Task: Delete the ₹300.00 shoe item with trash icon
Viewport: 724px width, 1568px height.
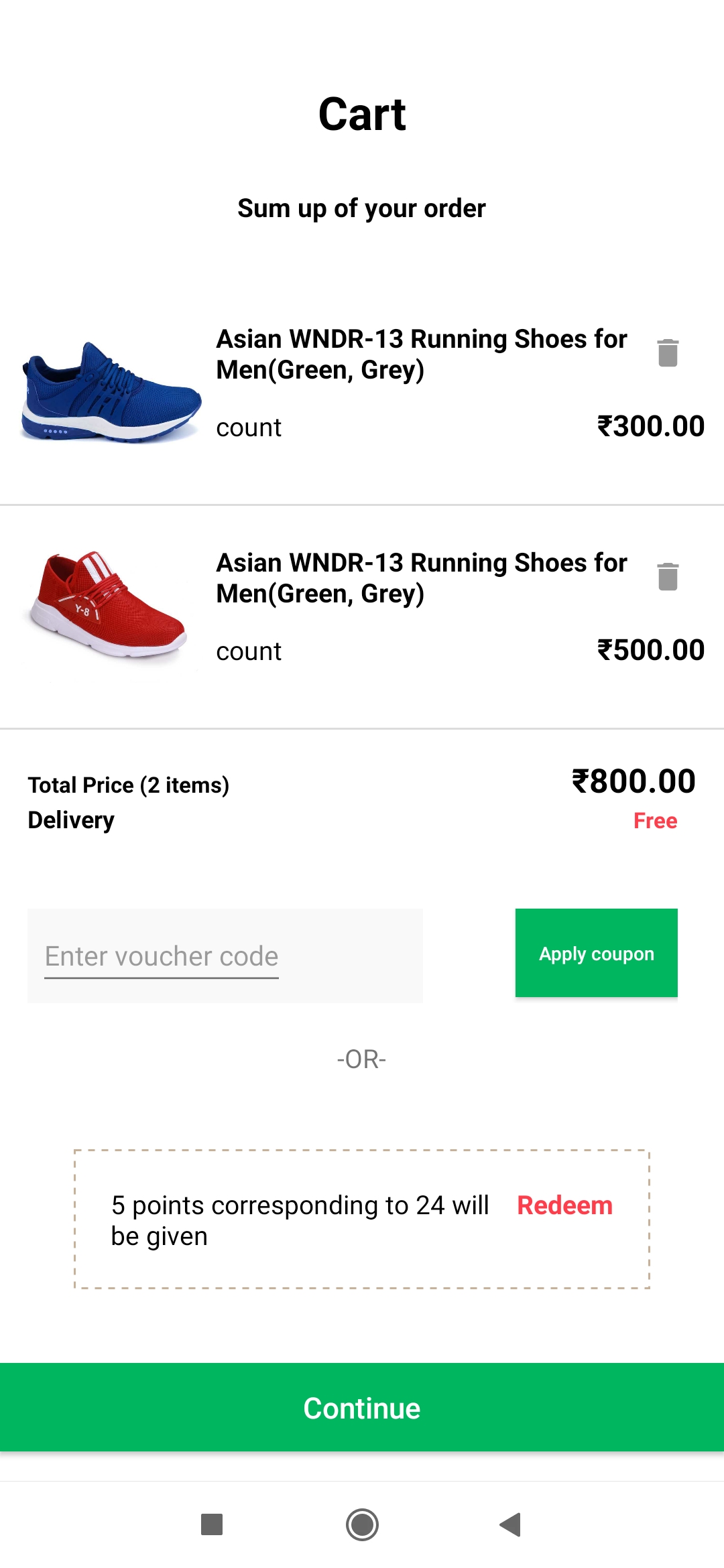Action: click(668, 352)
